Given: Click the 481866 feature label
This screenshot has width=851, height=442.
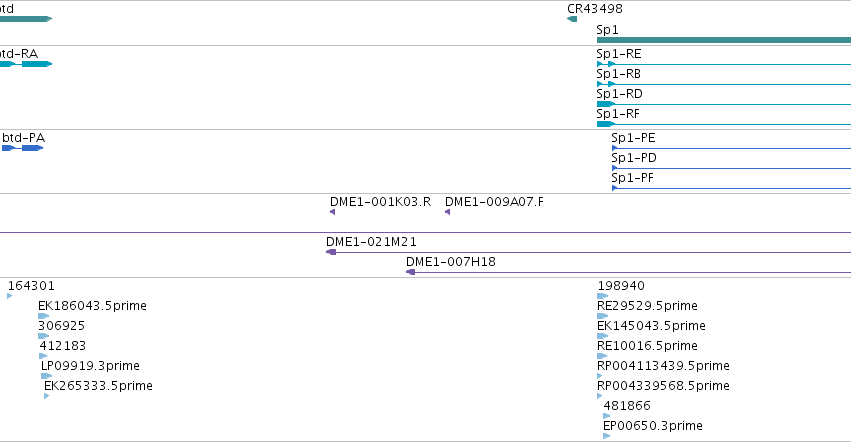Looking at the screenshot, I should click(627, 406).
